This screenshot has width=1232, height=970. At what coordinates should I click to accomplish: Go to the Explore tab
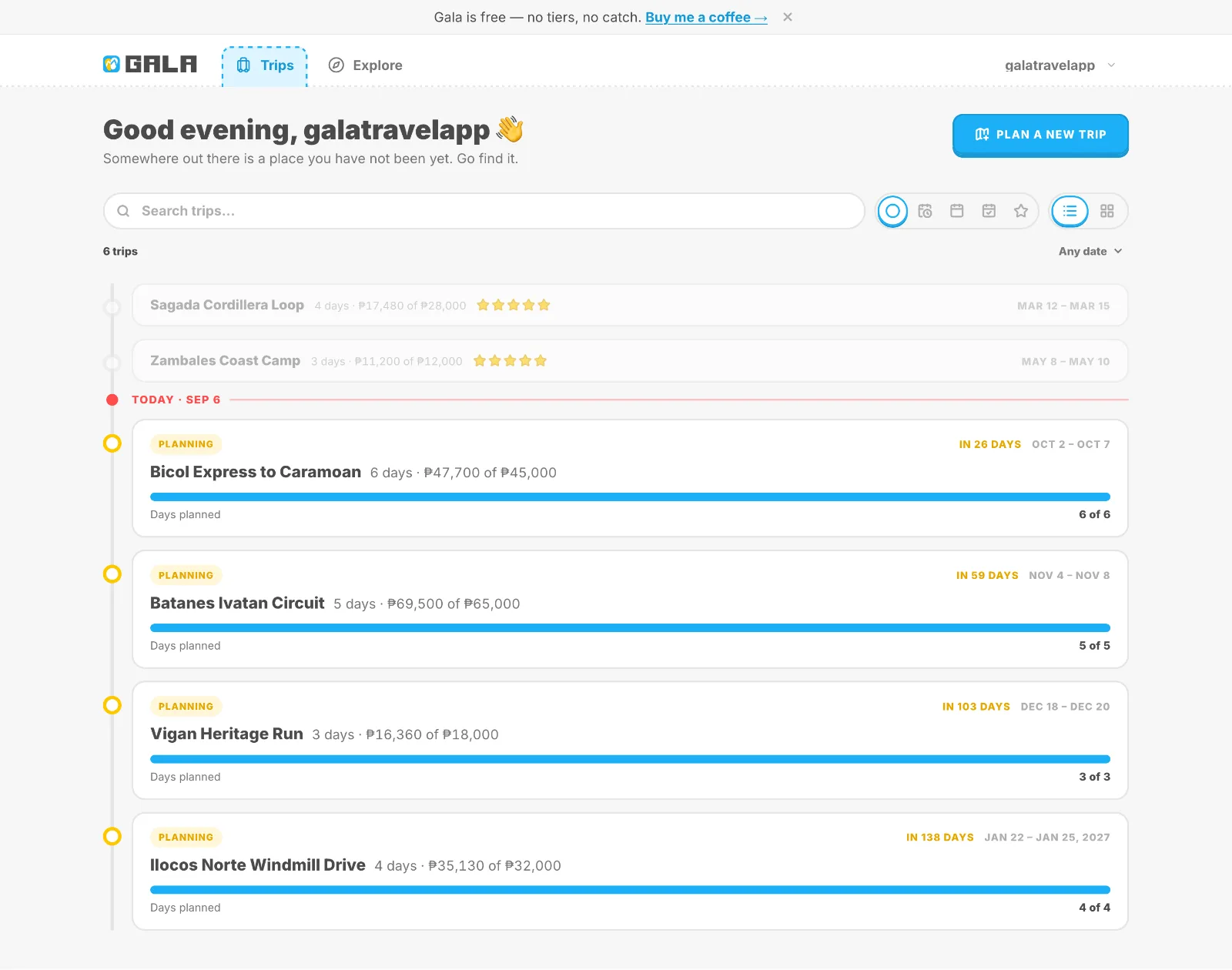[x=366, y=65]
